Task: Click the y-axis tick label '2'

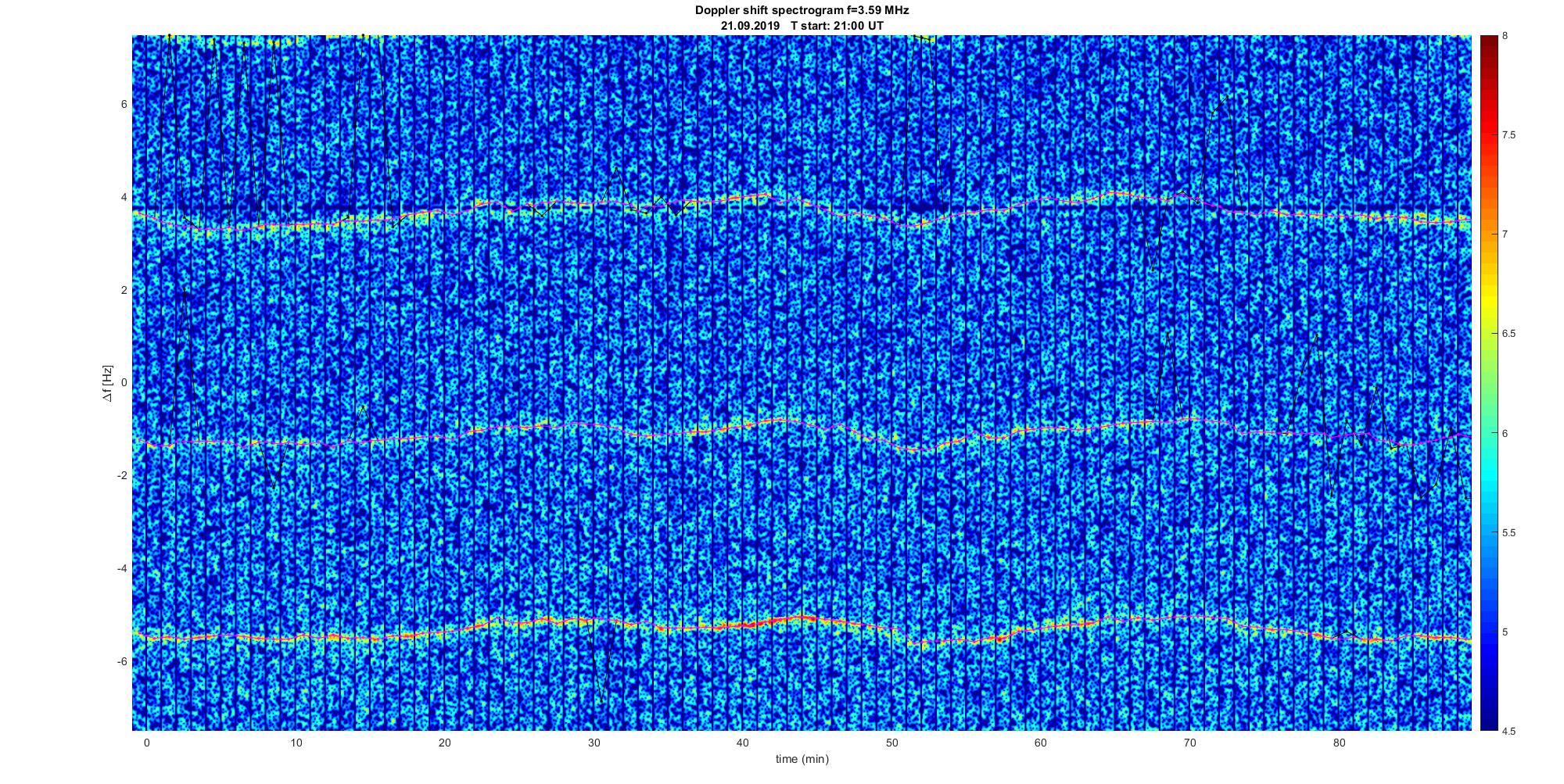Action: [124, 290]
